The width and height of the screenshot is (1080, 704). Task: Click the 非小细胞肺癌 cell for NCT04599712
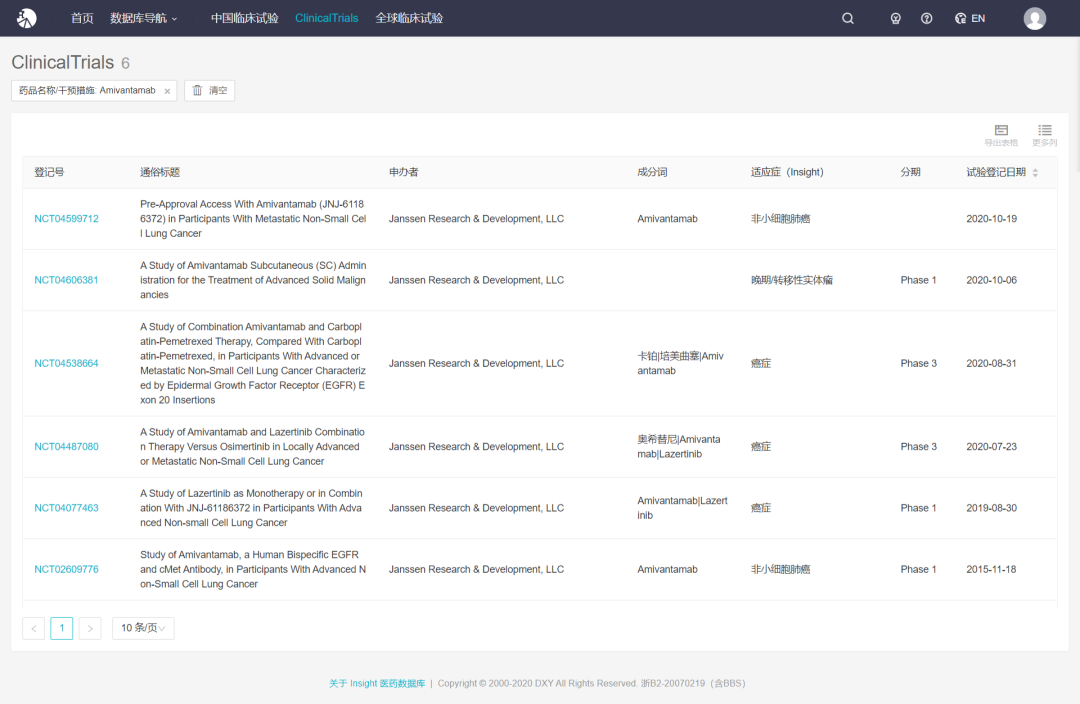coord(780,219)
